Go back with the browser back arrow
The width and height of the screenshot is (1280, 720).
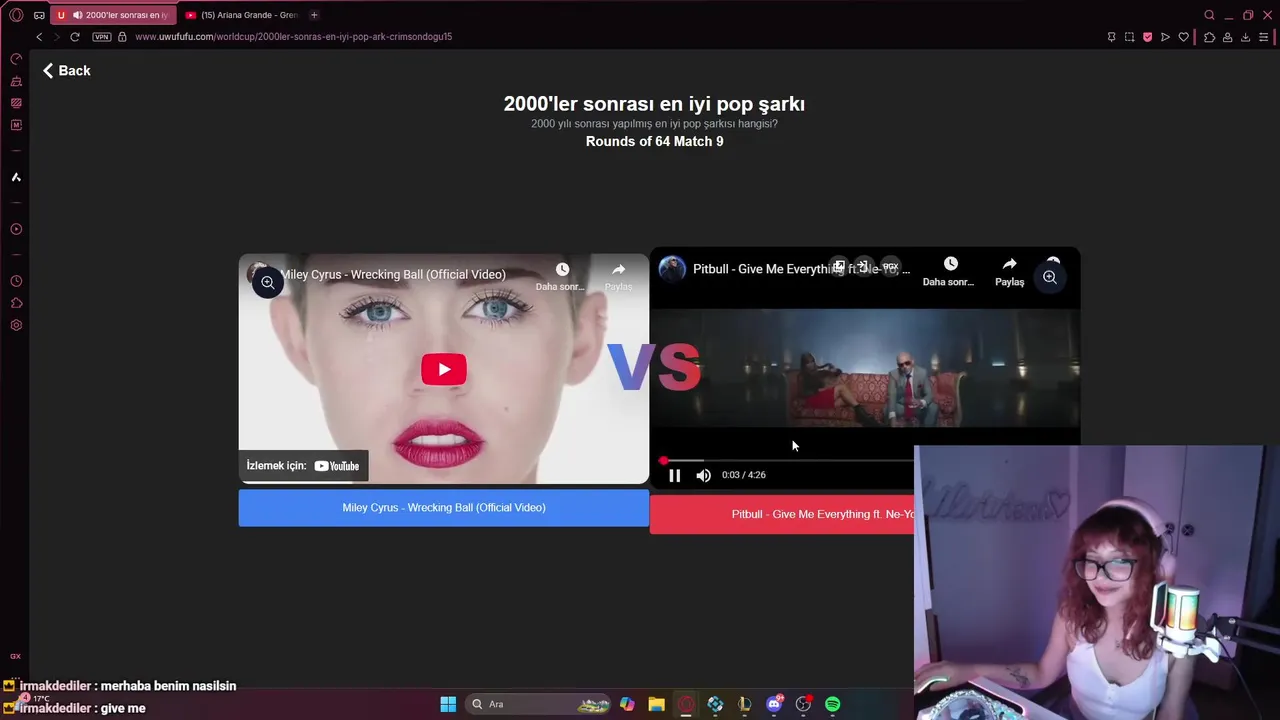(39, 37)
